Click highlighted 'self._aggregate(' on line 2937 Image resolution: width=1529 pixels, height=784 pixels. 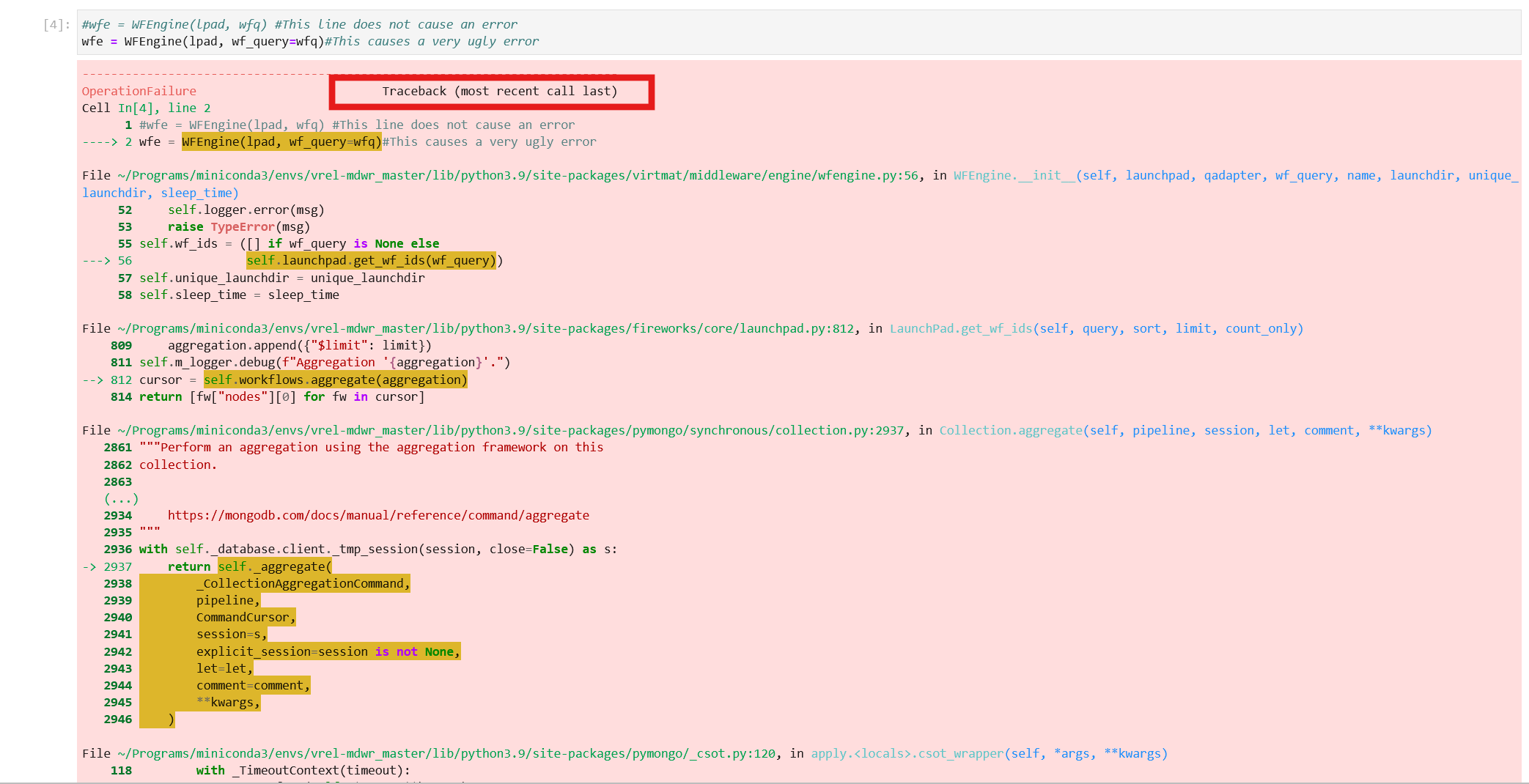275,566
